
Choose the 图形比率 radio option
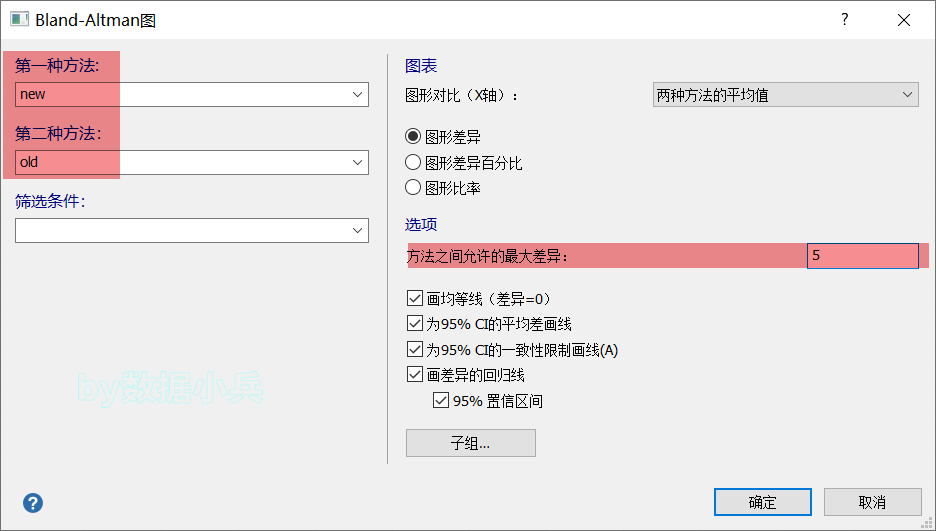pyautogui.click(x=413, y=187)
